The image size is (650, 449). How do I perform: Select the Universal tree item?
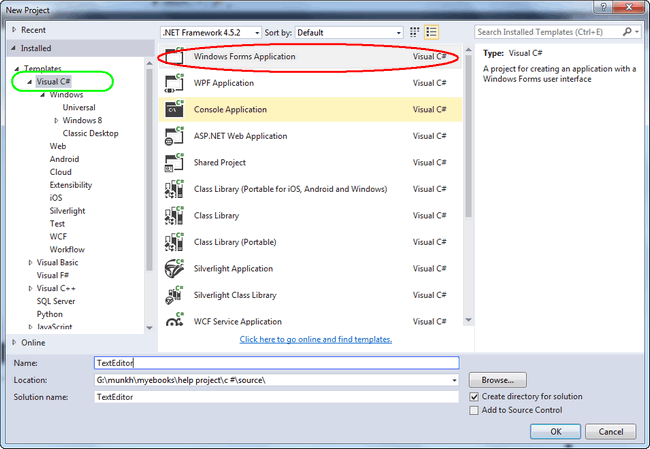pyautogui.click(x=79, y=107)
